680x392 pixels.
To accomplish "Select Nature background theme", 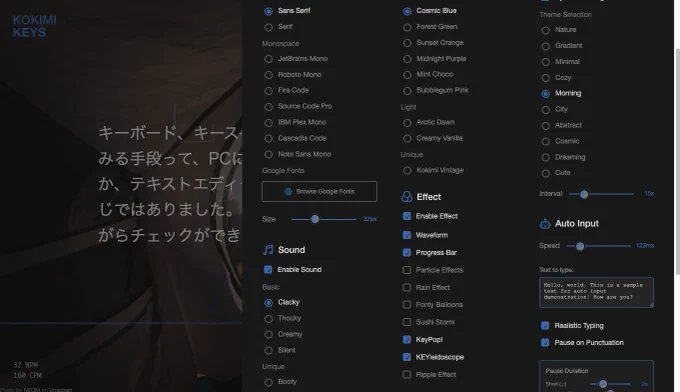I will pos(546,30).
